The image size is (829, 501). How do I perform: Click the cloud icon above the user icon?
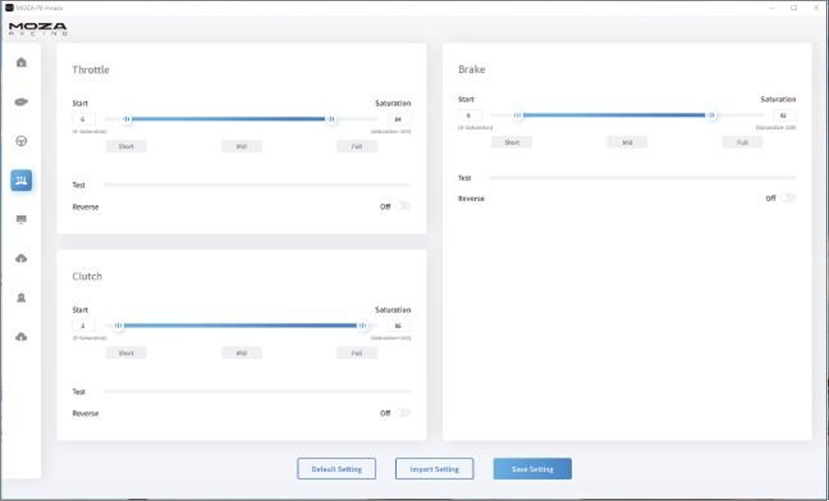click(x=22, y=258)
